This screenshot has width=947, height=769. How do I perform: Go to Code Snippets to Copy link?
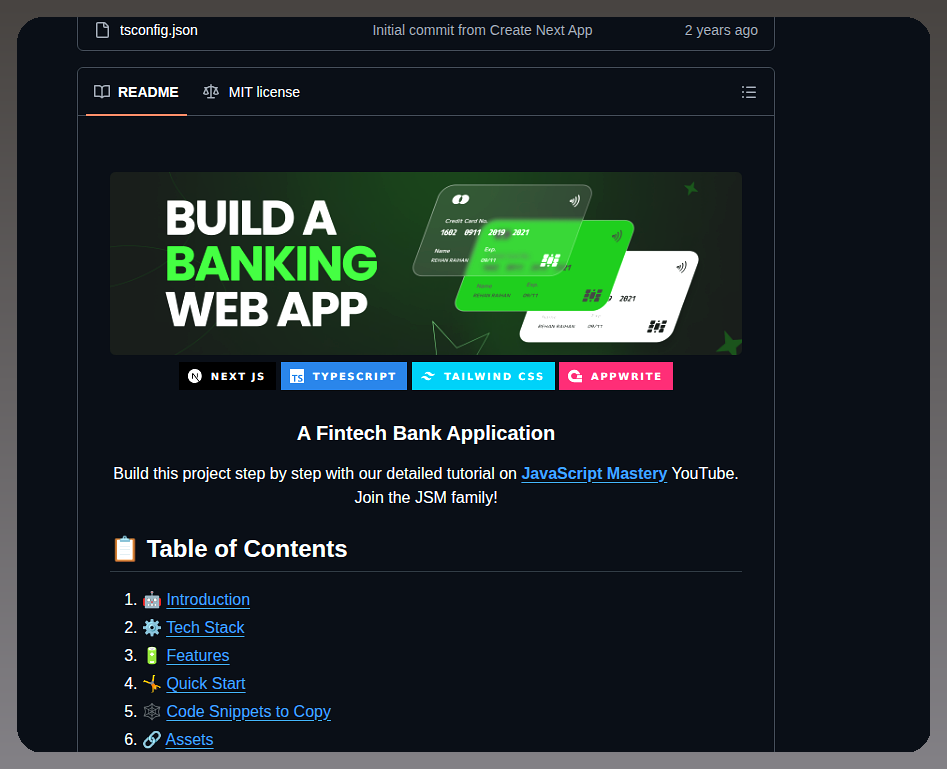pyautogui.click(x=248, y=711)
